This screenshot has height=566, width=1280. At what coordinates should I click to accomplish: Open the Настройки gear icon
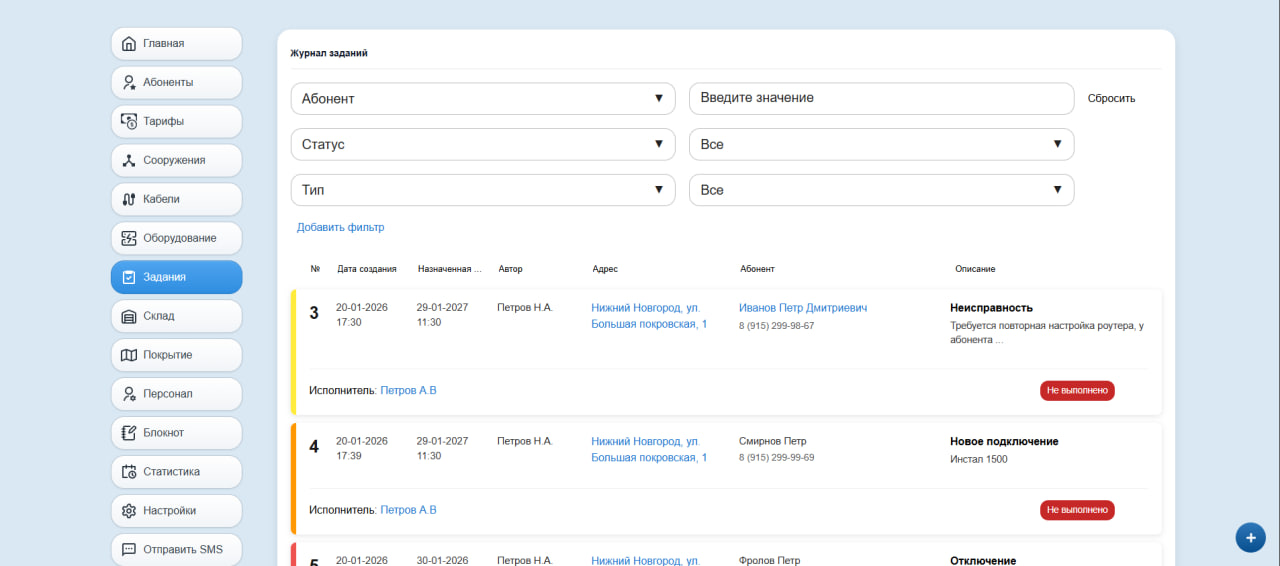pyautogui.click(x=128, y=512)
